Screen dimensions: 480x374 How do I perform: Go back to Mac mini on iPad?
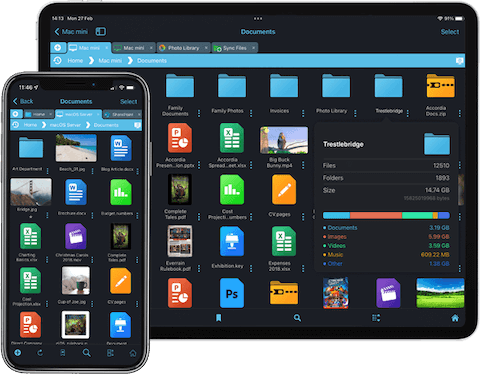point(71,32)
